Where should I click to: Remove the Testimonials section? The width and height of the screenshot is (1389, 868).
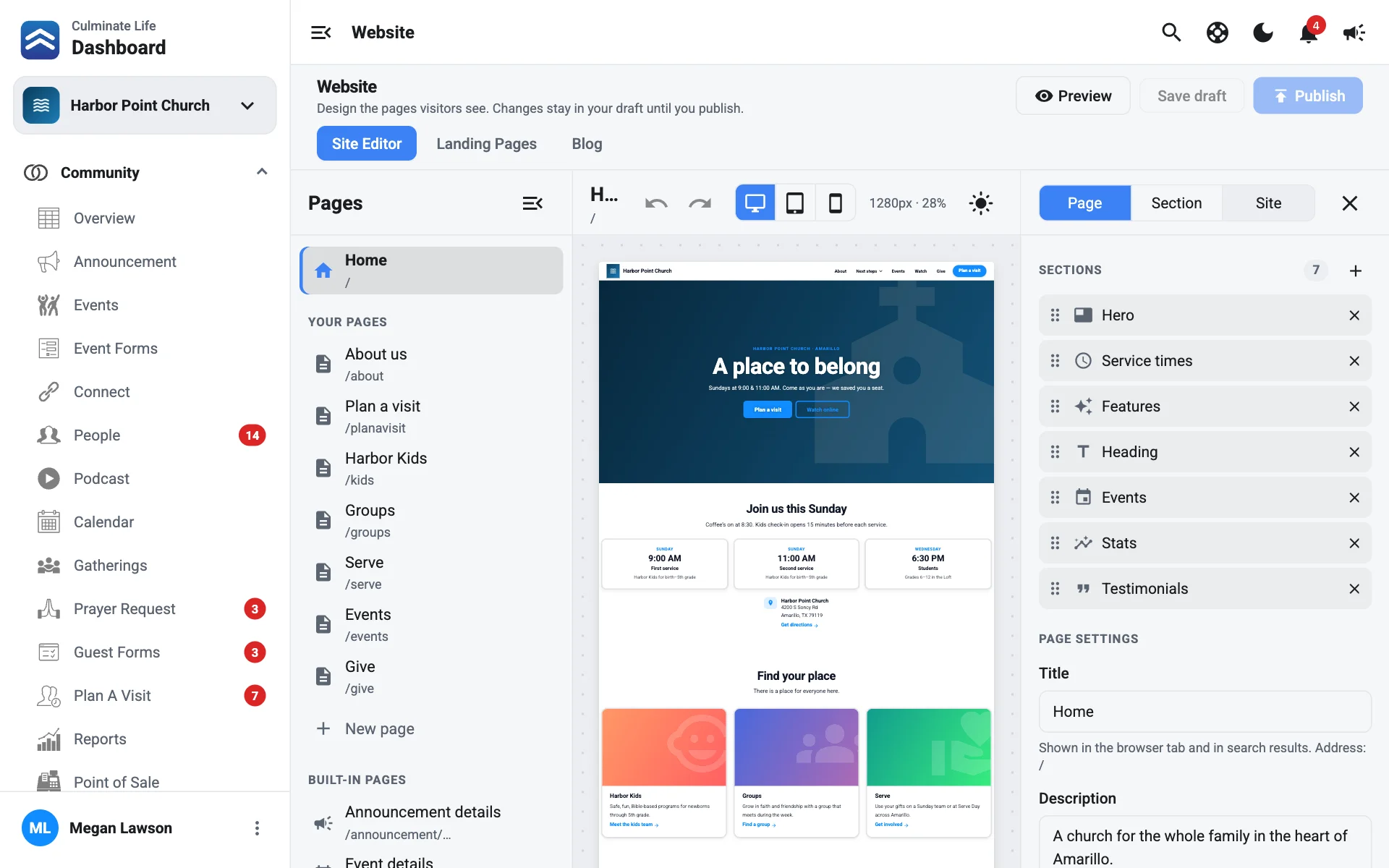(x=1354, y=589)
